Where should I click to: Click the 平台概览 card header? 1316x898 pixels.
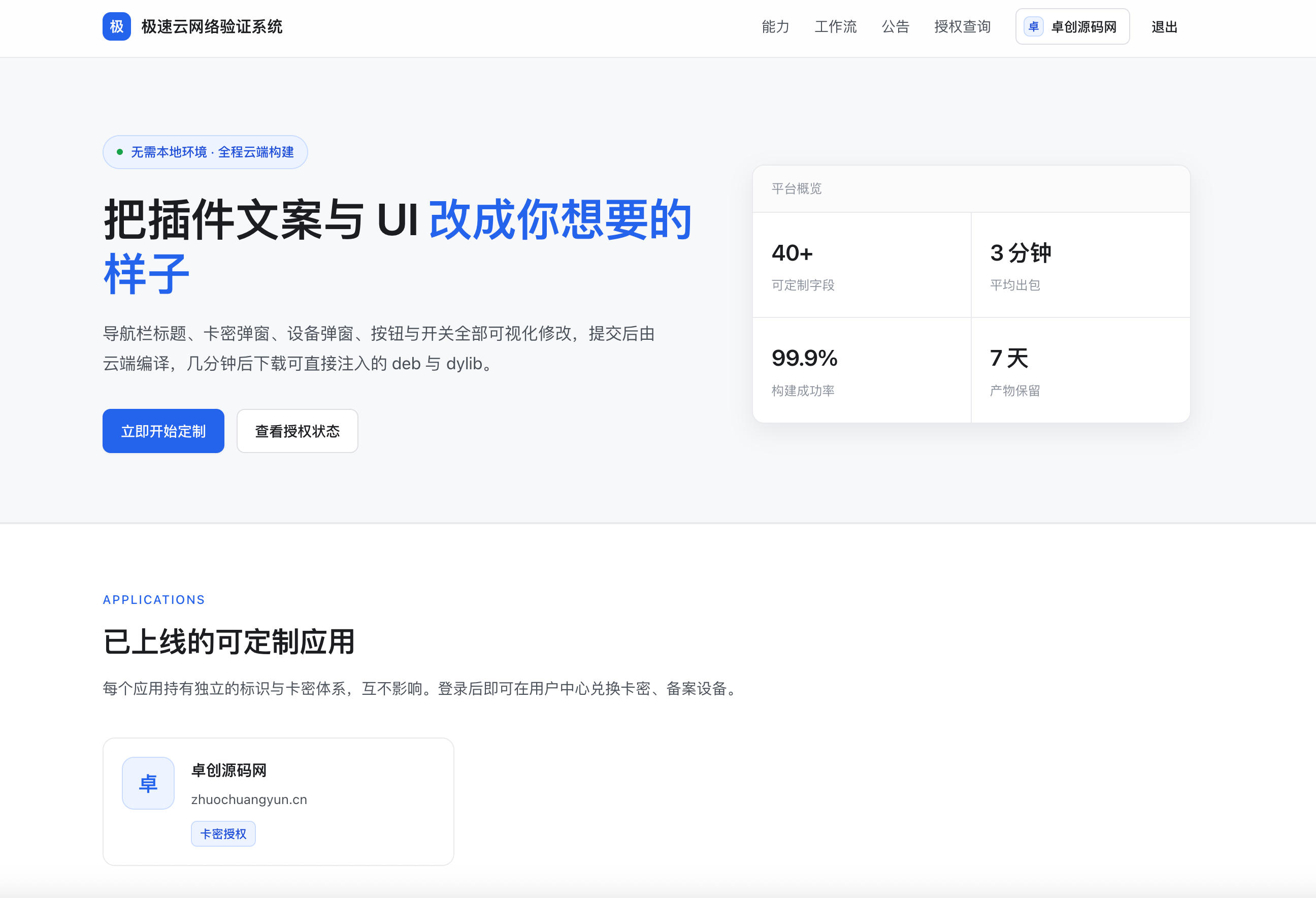point(971,188)
